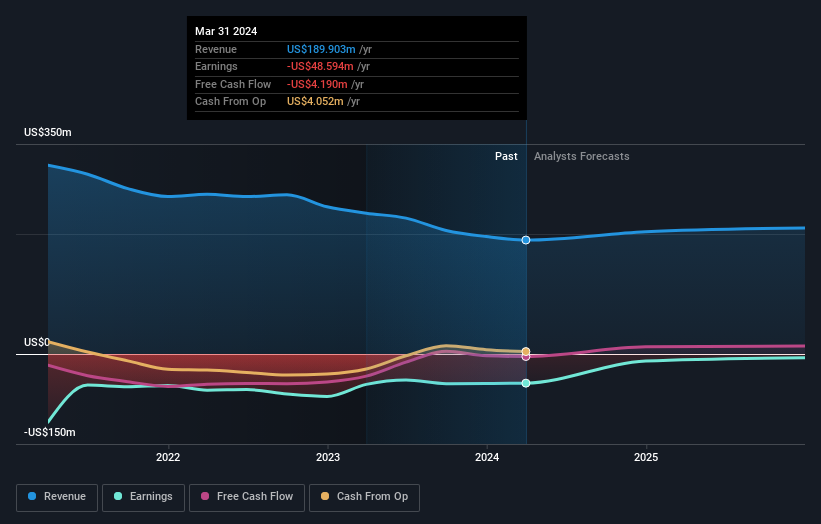Click the pink Free Cash Flow data point
The width and height of the screenshot is (821, 524).
click(x=526, y=357)
